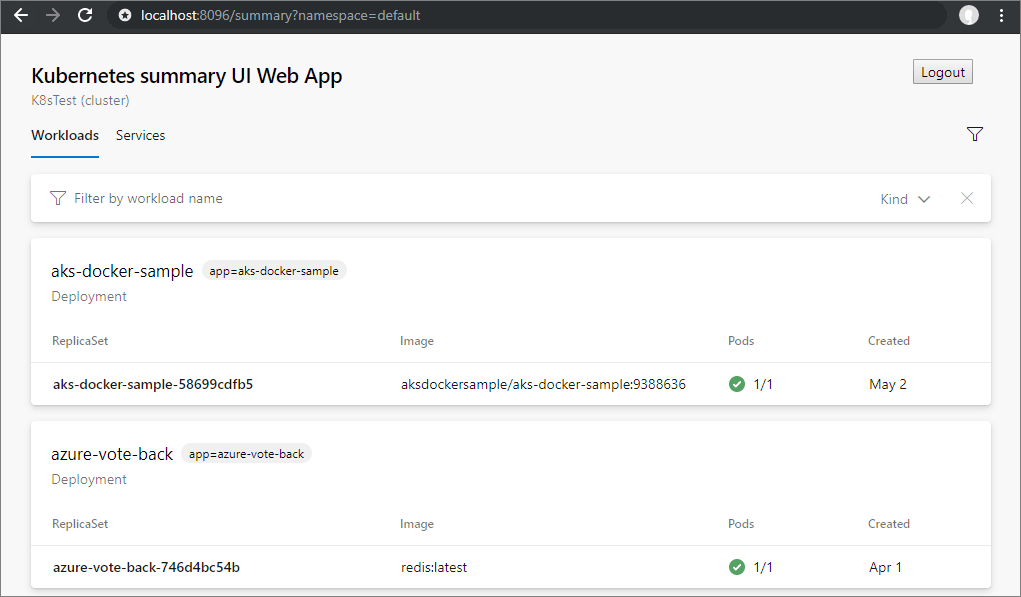
Task: Open the azure-vote-back deployment title
Action: point(112,454)
